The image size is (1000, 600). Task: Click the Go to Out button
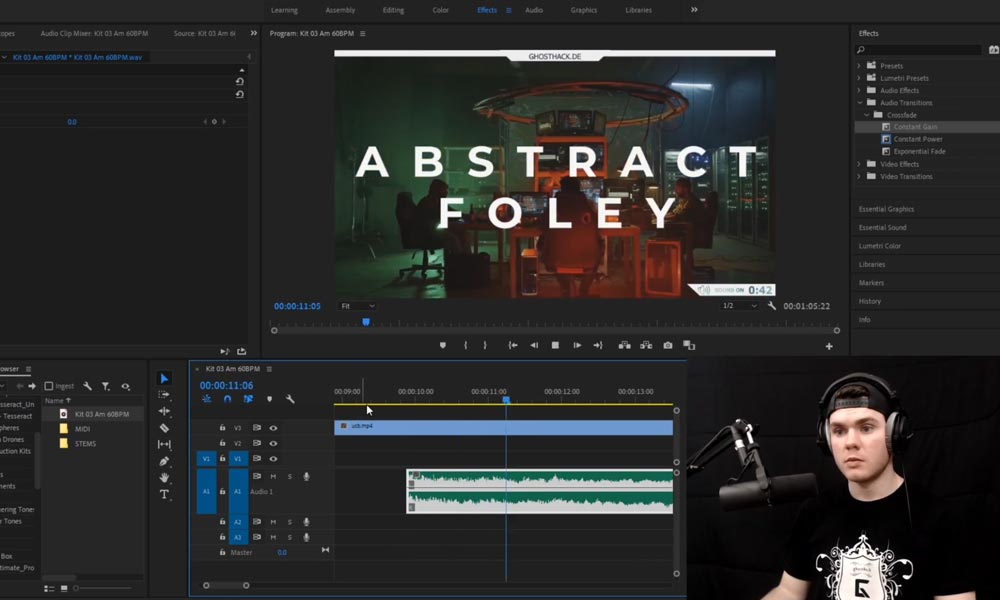(598, 345)
